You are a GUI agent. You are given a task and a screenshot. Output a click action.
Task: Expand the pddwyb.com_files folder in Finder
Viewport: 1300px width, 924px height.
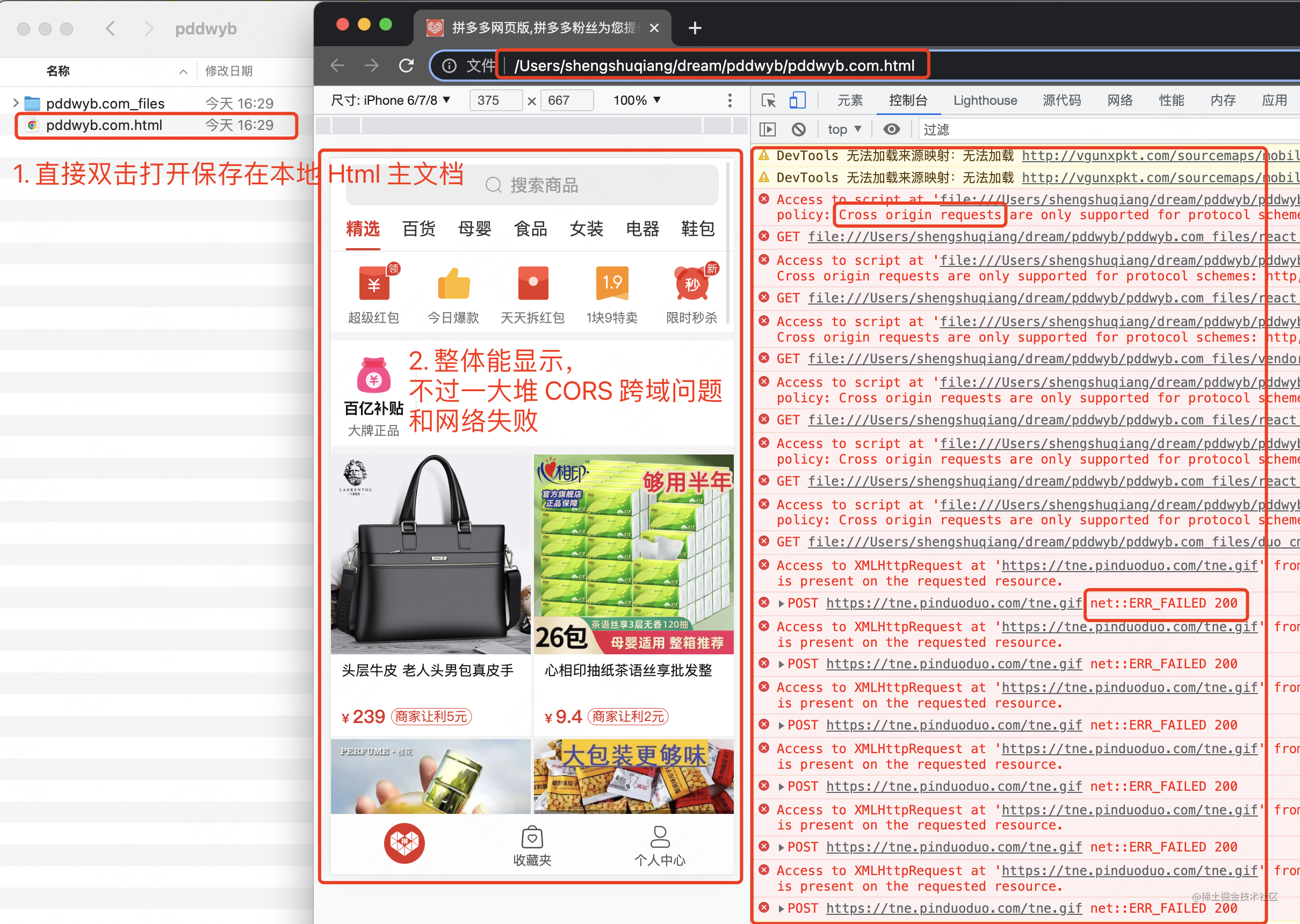pos(16,103)
